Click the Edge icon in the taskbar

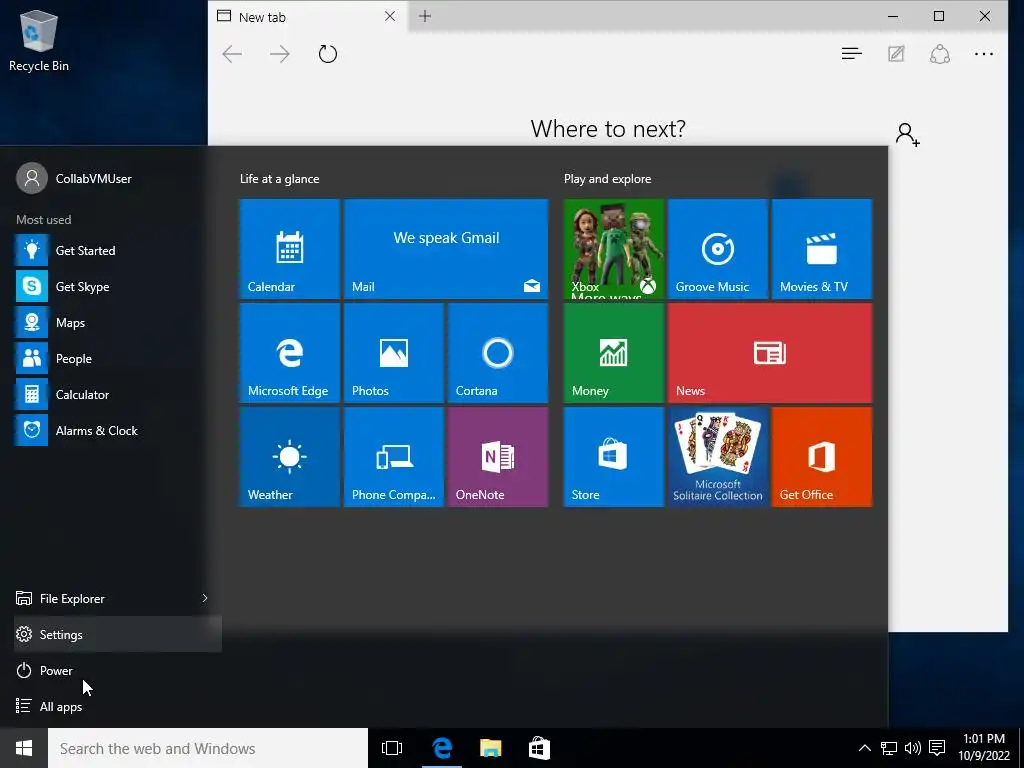pyautogui.click(x=442, y=748)
